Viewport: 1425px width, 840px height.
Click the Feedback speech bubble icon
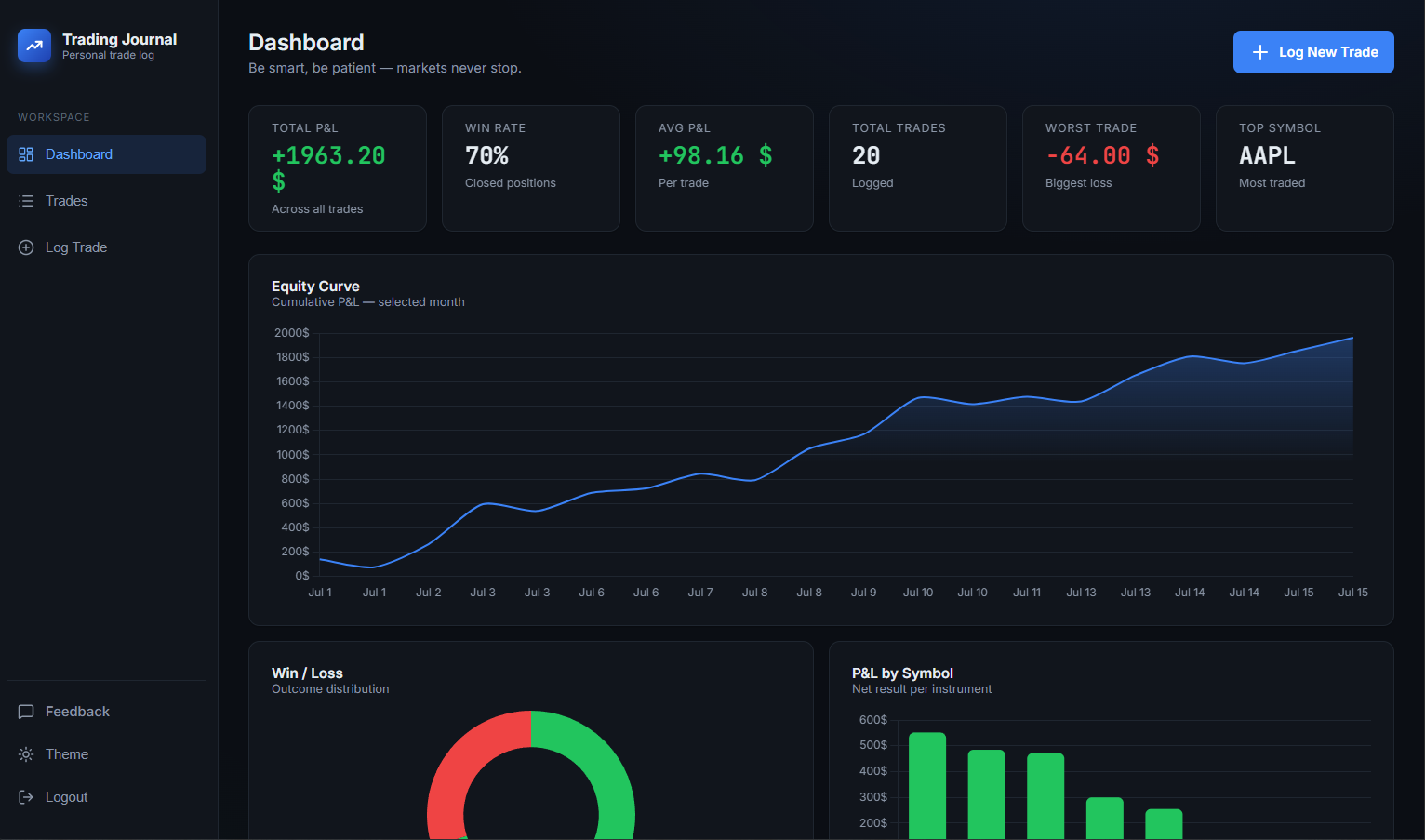26,712
